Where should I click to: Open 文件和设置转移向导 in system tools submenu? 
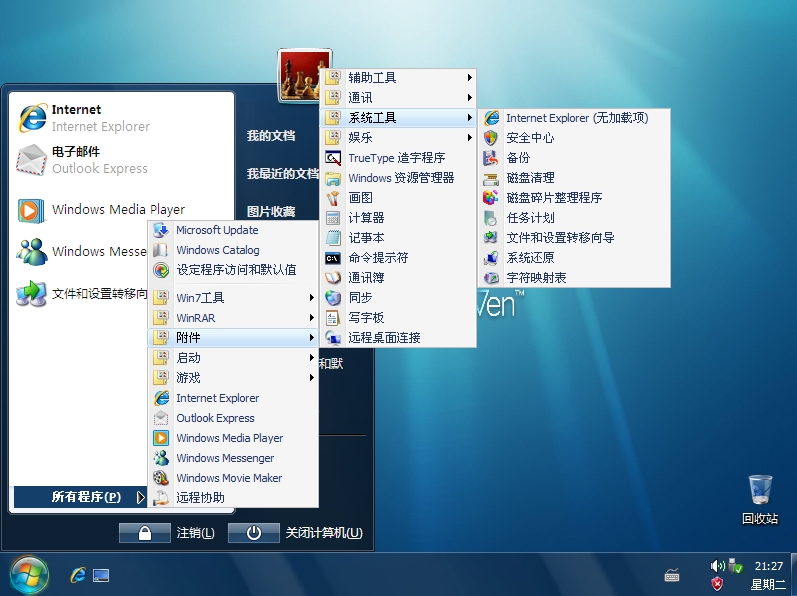(574, 238)
